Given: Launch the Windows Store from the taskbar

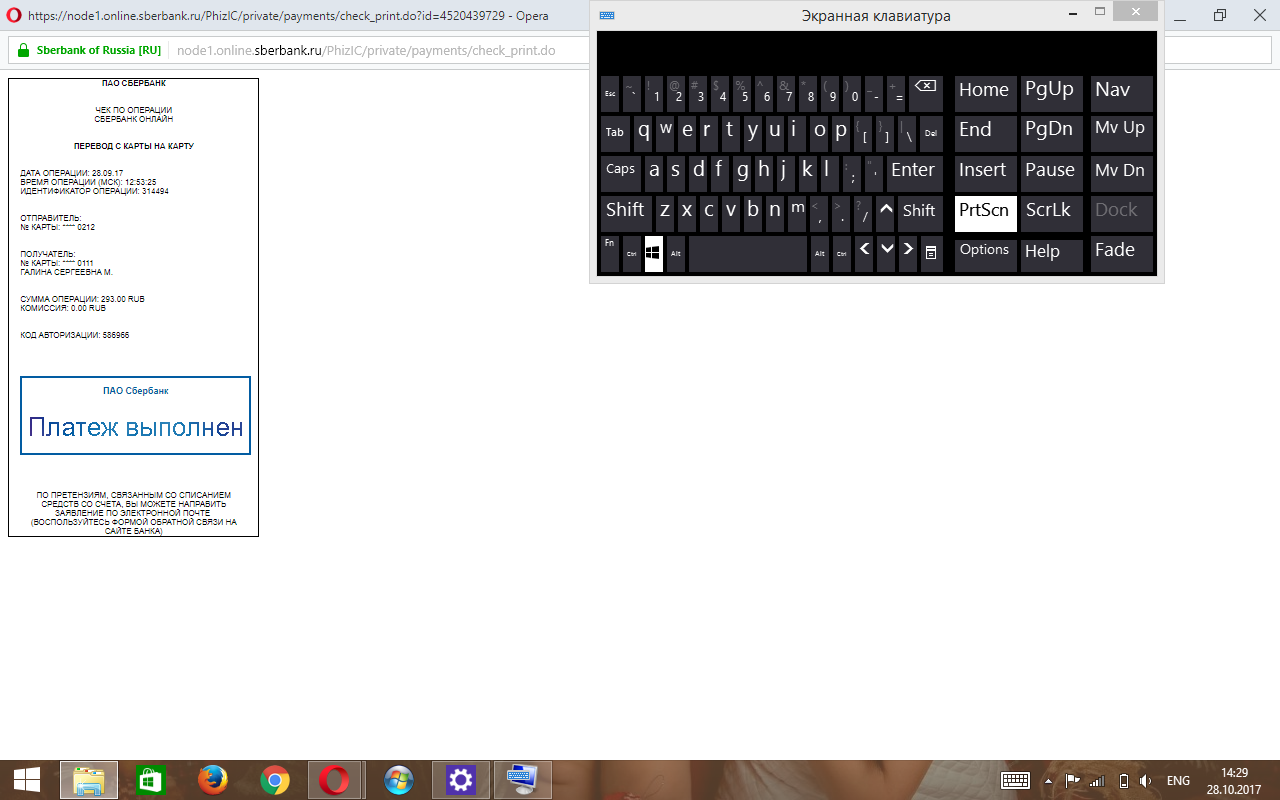Looking at the screenshot, I should tap(150, 780).
